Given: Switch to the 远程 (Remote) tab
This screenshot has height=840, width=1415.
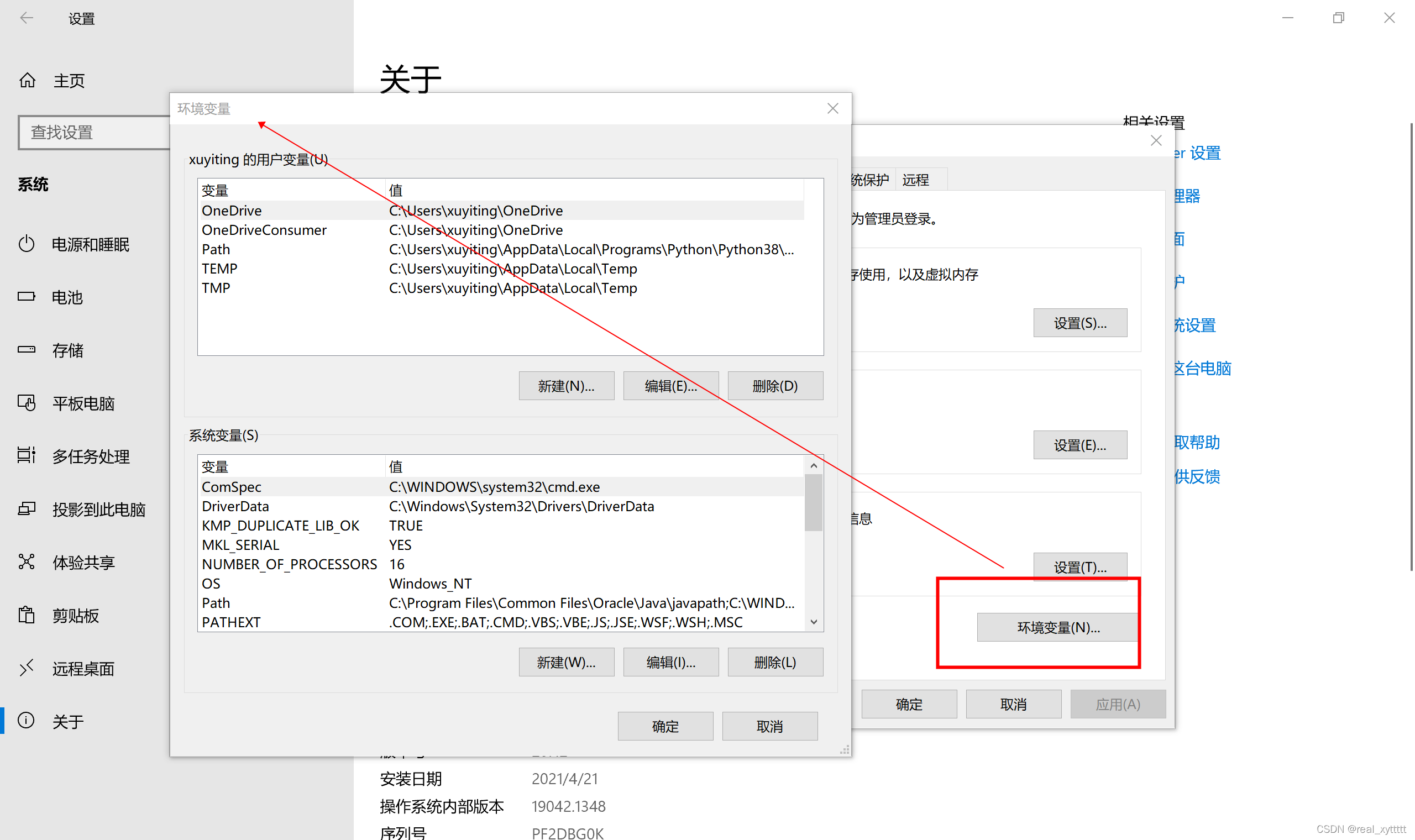Looking at the screenshot, I should tap(916, 180).
